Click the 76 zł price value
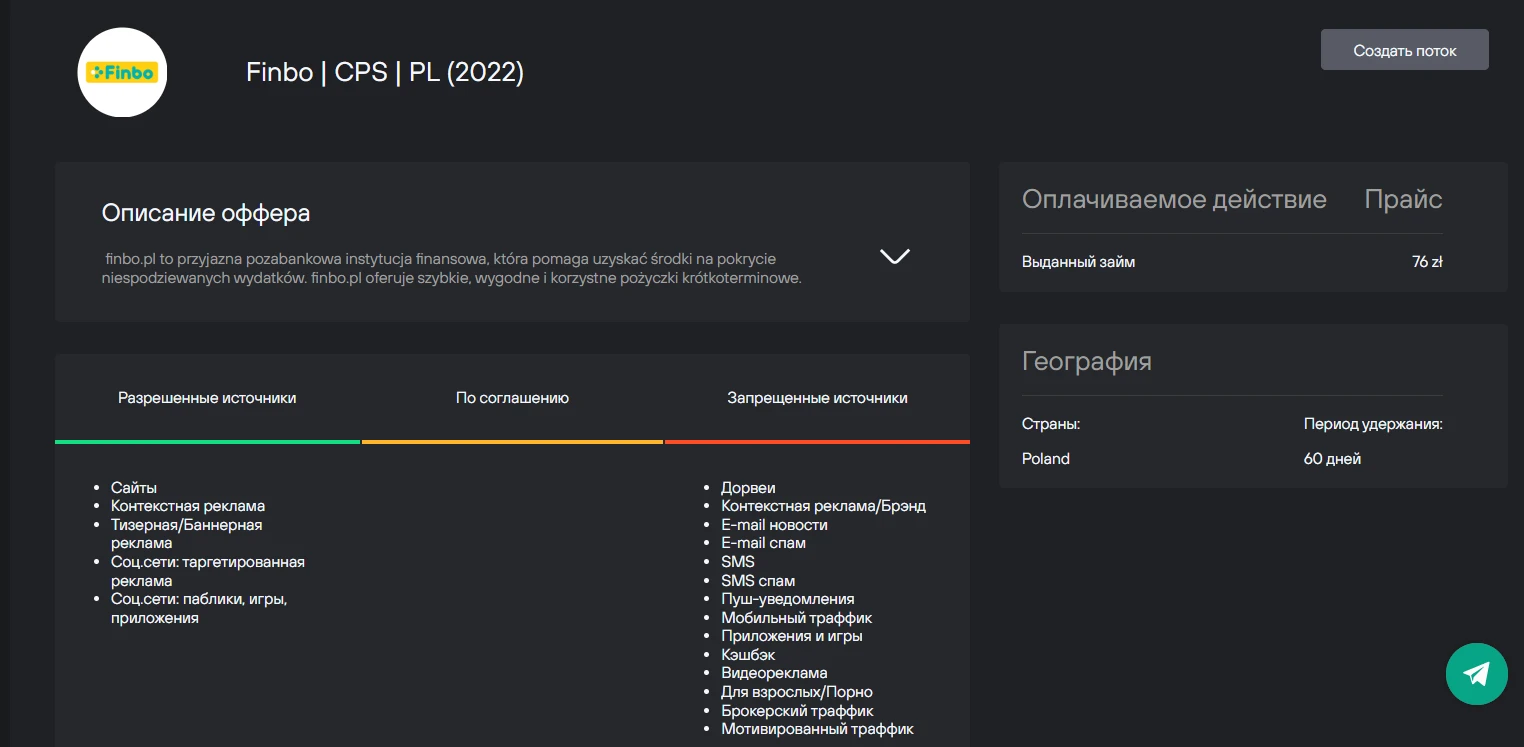 tap(1427, 262)
